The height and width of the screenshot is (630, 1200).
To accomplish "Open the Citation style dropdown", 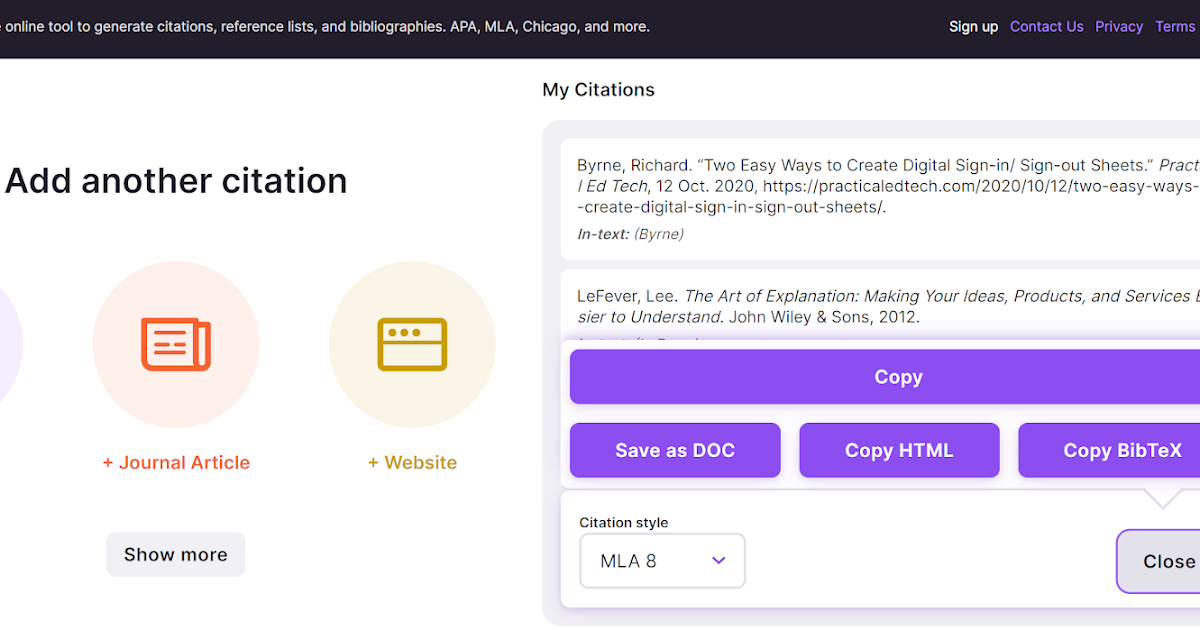I will (x=662, y=561).
